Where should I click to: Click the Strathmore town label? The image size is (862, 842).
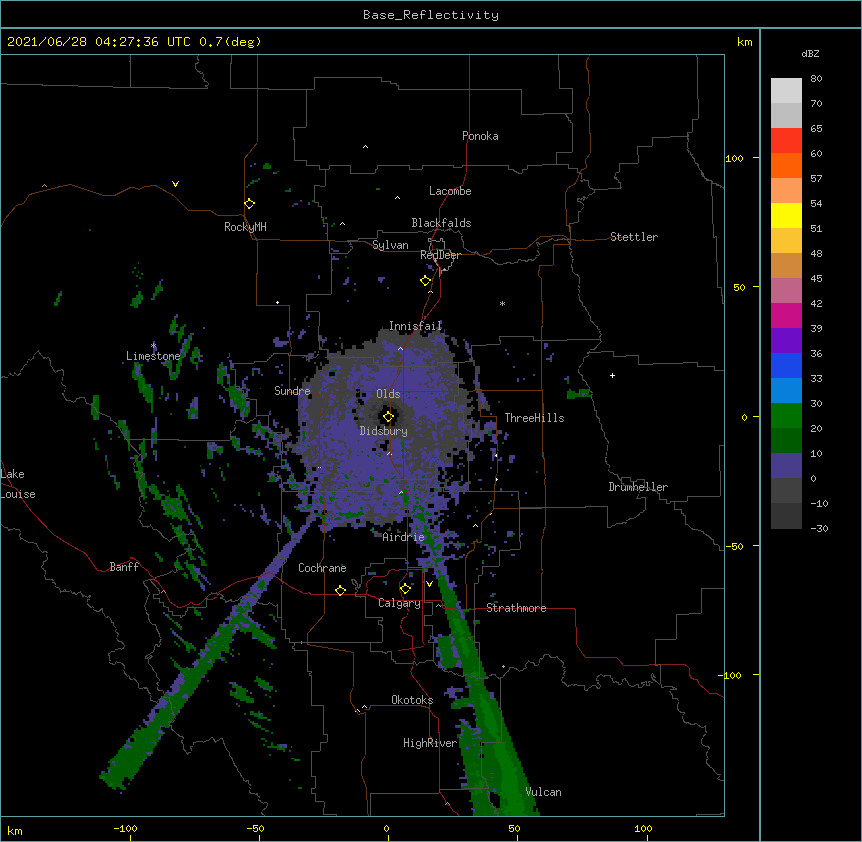pos(516,608)
